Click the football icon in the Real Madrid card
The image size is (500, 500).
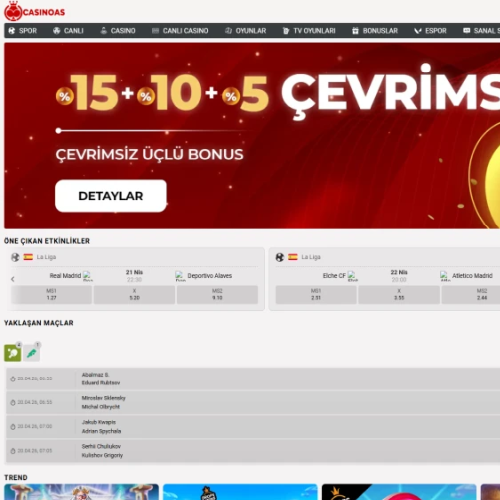click(x=15, y=257)
